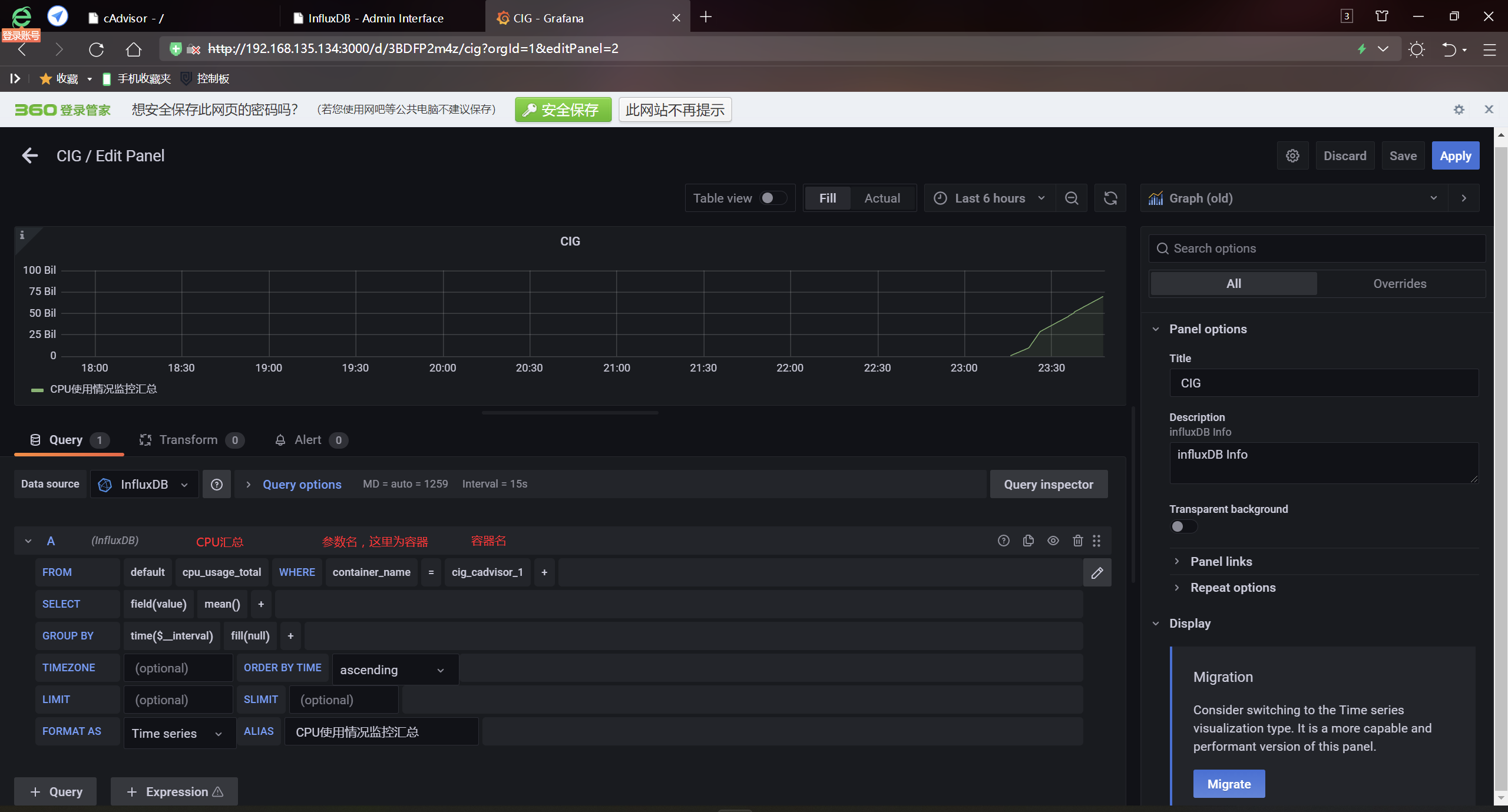Zoom out time range with magnifier icon
The image size is (1508, 812).
click(1072, 198)
